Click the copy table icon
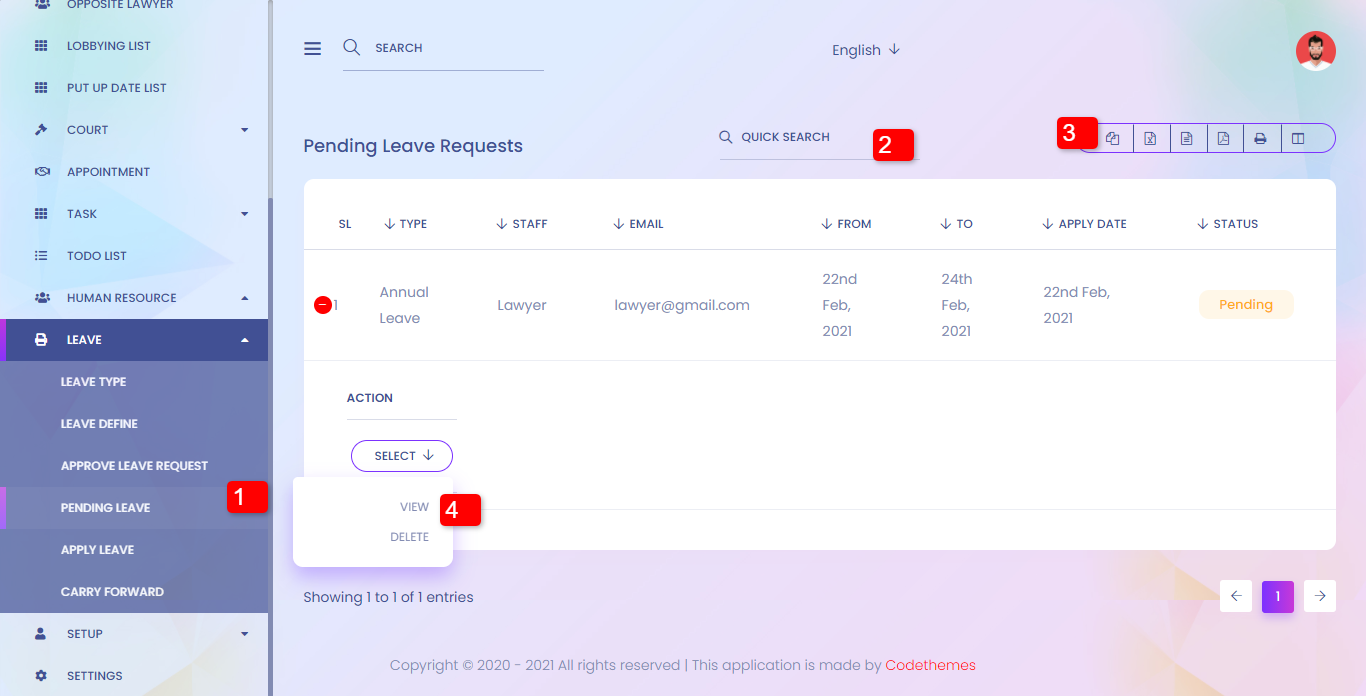 point(1113,139)
